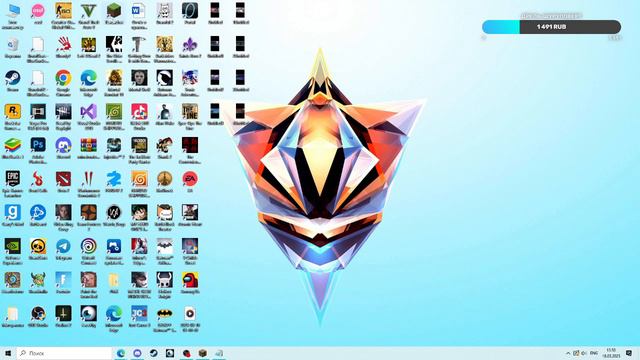Launch the Epic Games Launcher shortcut
Viewport: 640px width, 360px height.
pyautogui.click(x=13, y=179)
